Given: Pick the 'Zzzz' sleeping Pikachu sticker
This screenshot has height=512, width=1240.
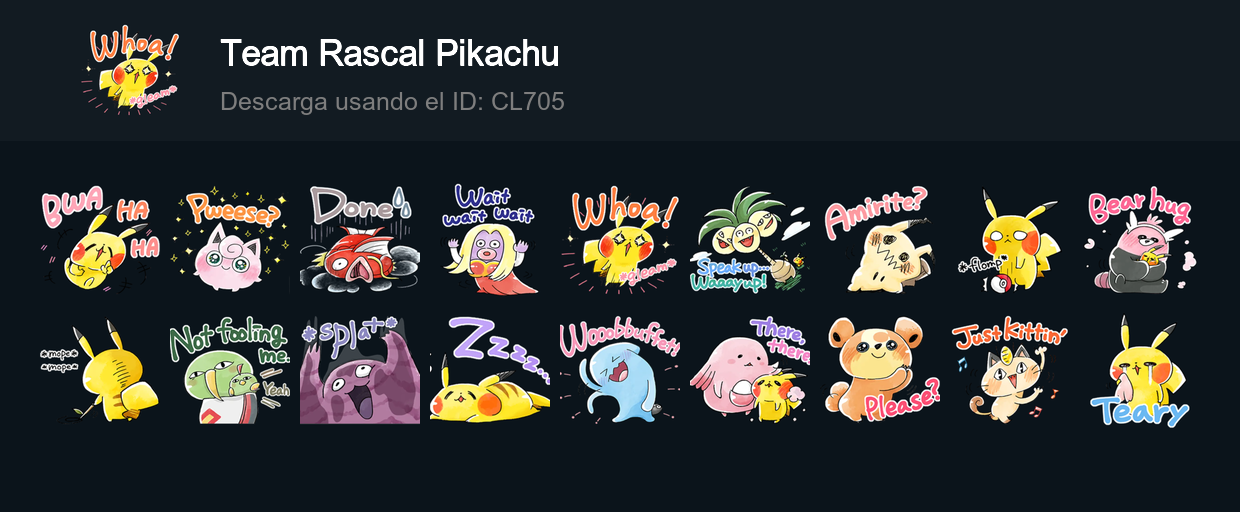Looking at the screenshot, I should click(x=490, y=370).
